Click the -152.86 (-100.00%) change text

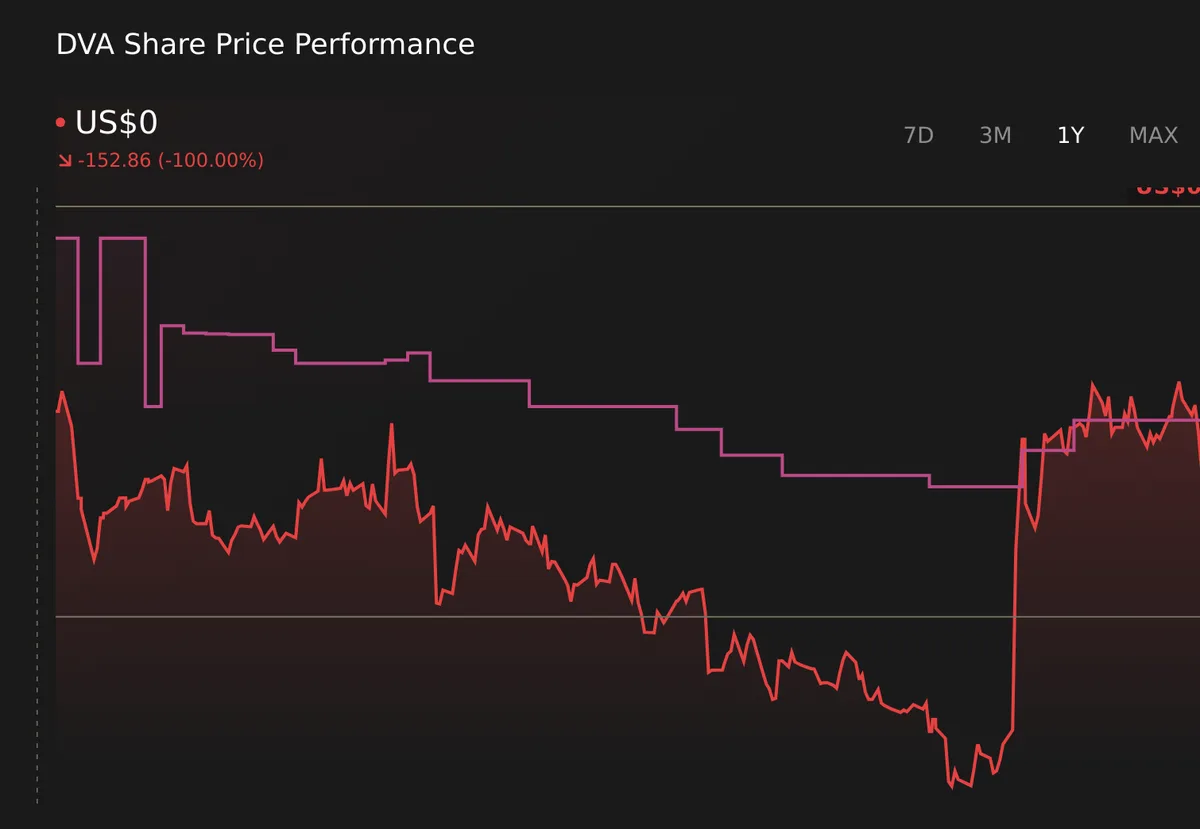pos(170,161)
